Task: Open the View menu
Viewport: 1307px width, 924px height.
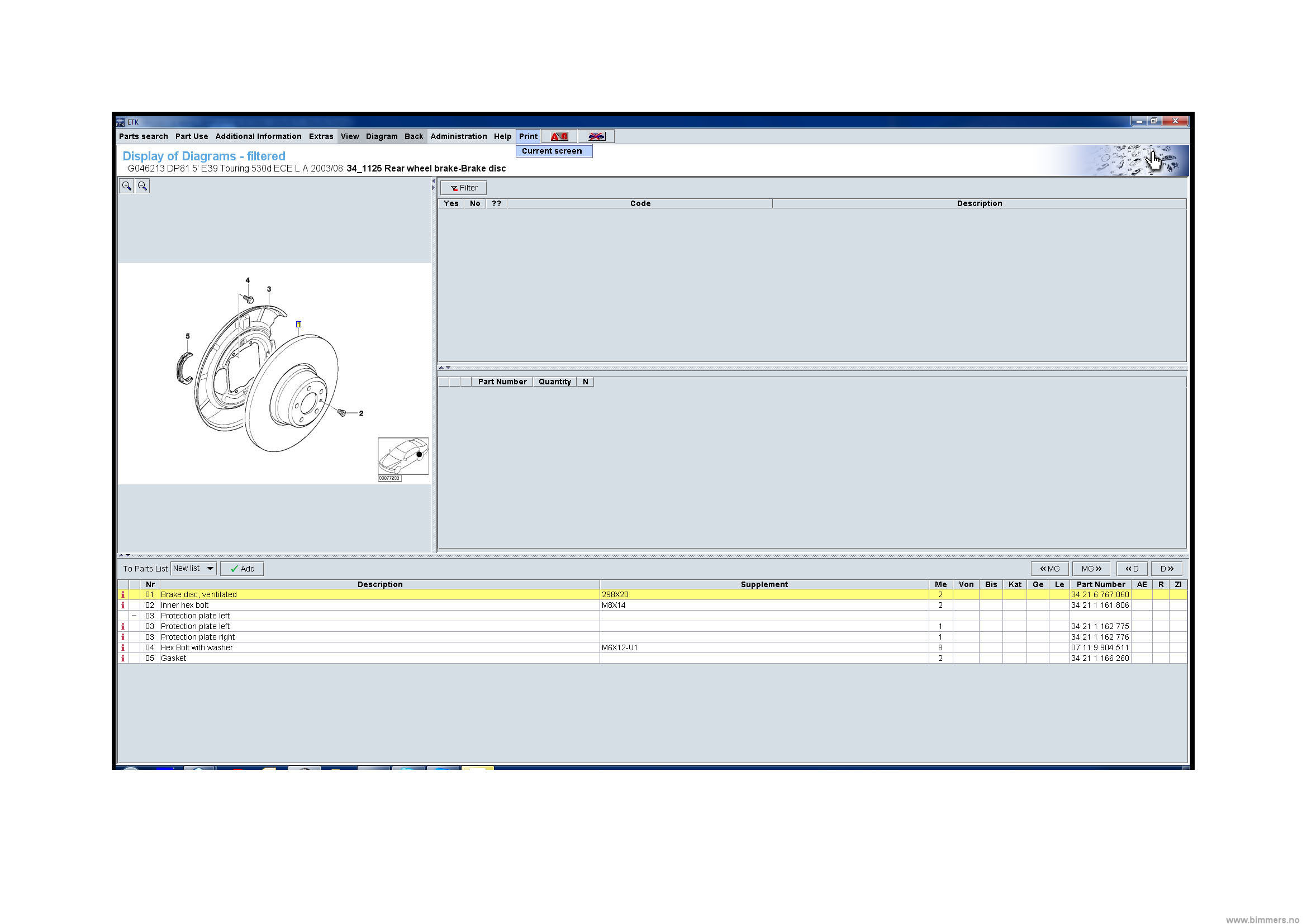Action: point(350,136)
